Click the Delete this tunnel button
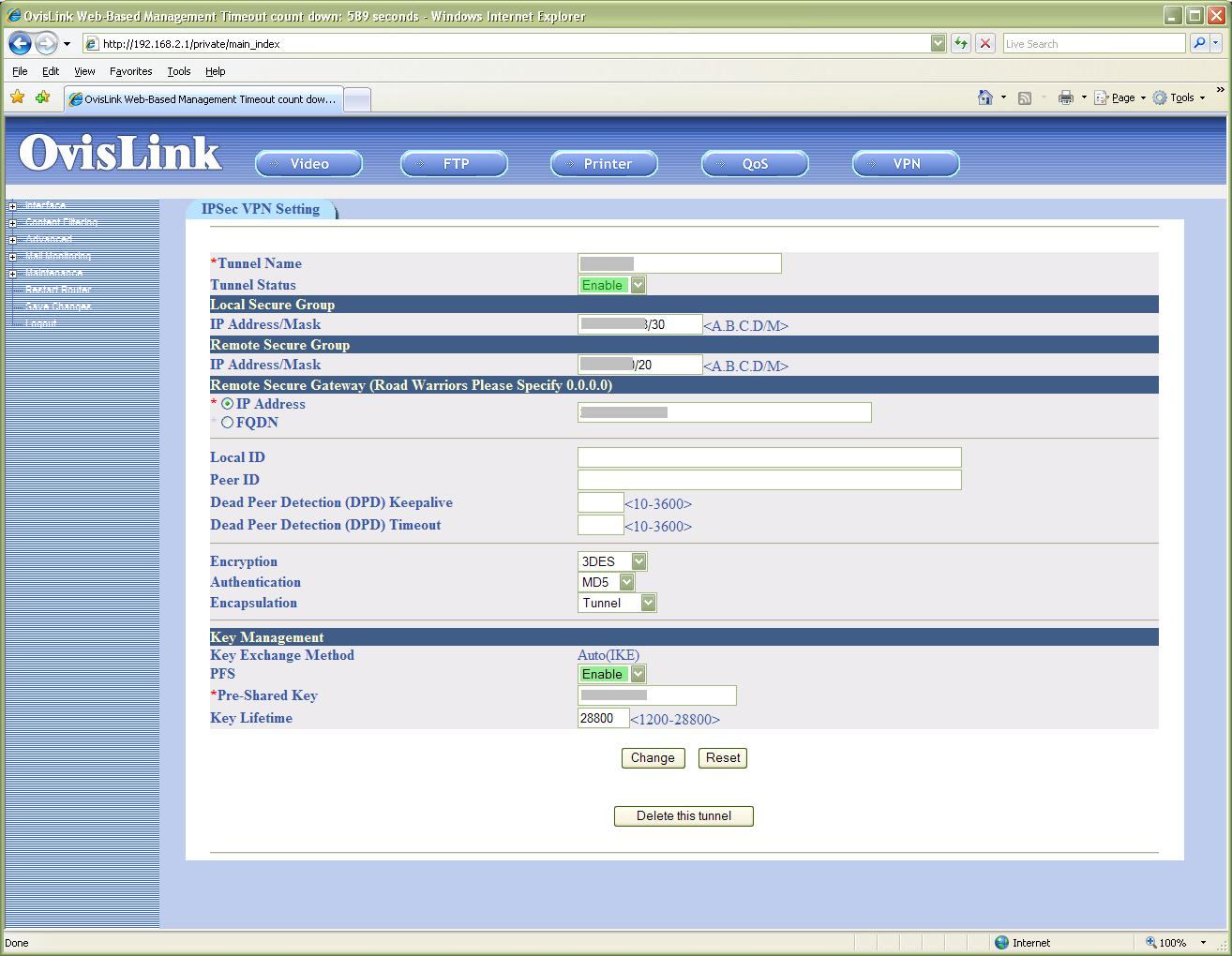 click(684, 816)
